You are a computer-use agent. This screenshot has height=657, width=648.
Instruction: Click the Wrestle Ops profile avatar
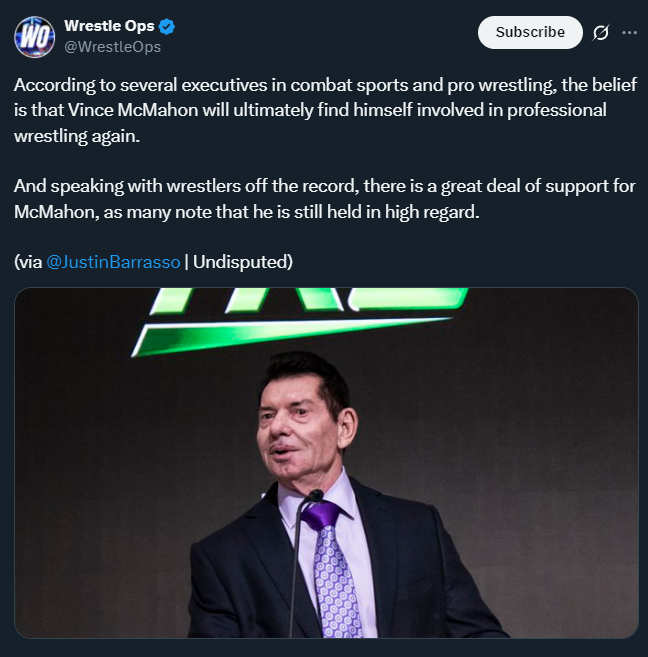coord(35,36)
